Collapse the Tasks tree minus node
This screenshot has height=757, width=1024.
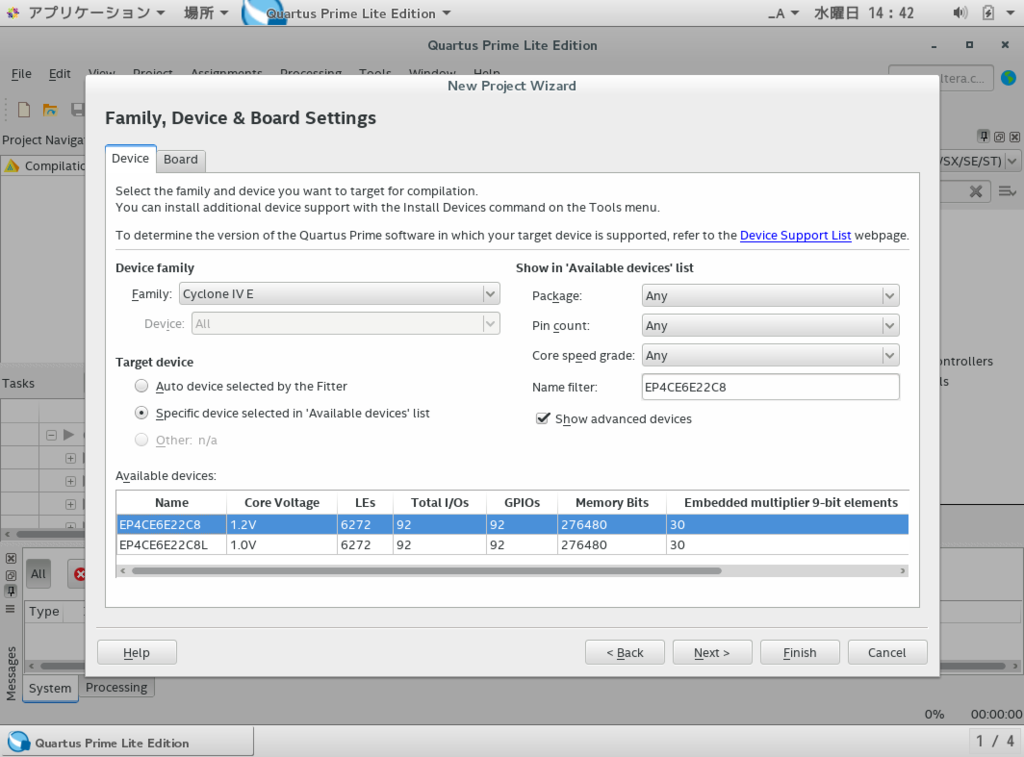pos(51,435)
